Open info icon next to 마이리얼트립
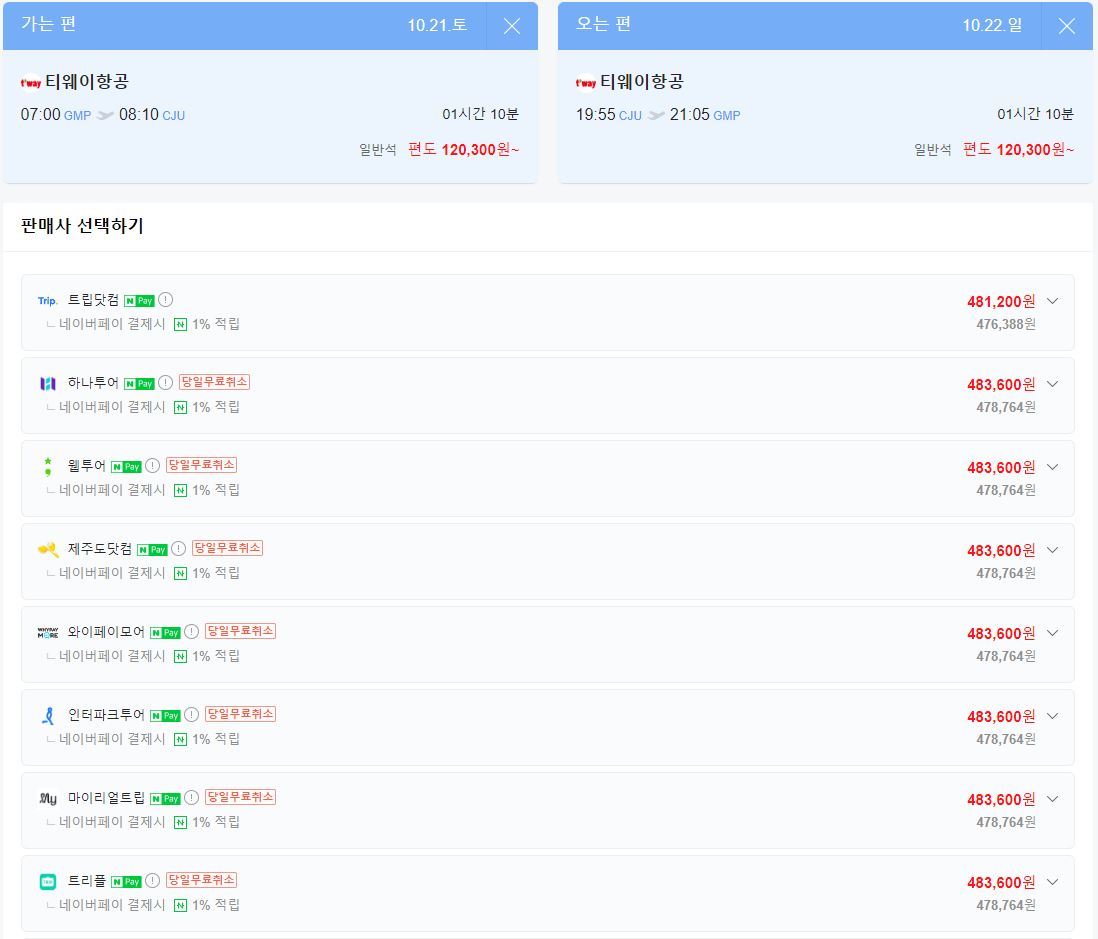The width and height of the screenshot is (1098, 939). [191, 798]
